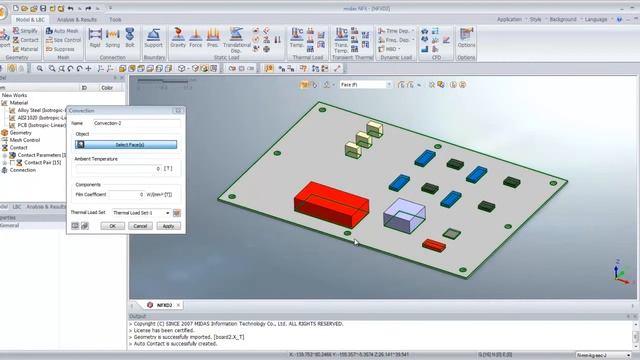The height and width of the screenshot is (360, 640).
Task: Select the NFXD2 document tab
Action: pyautogui.click(x=164, y=305)
